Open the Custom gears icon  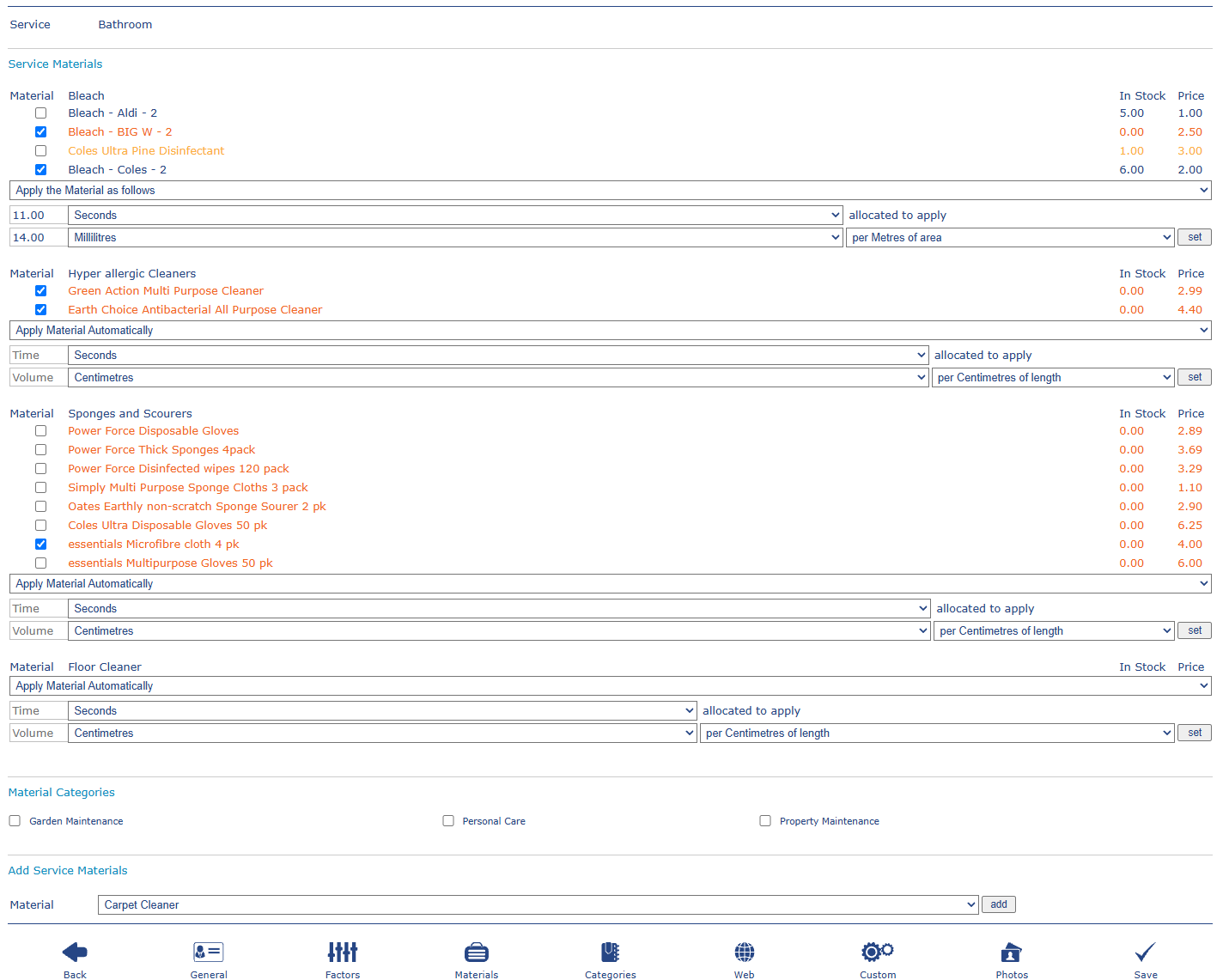tap(878, 952)
